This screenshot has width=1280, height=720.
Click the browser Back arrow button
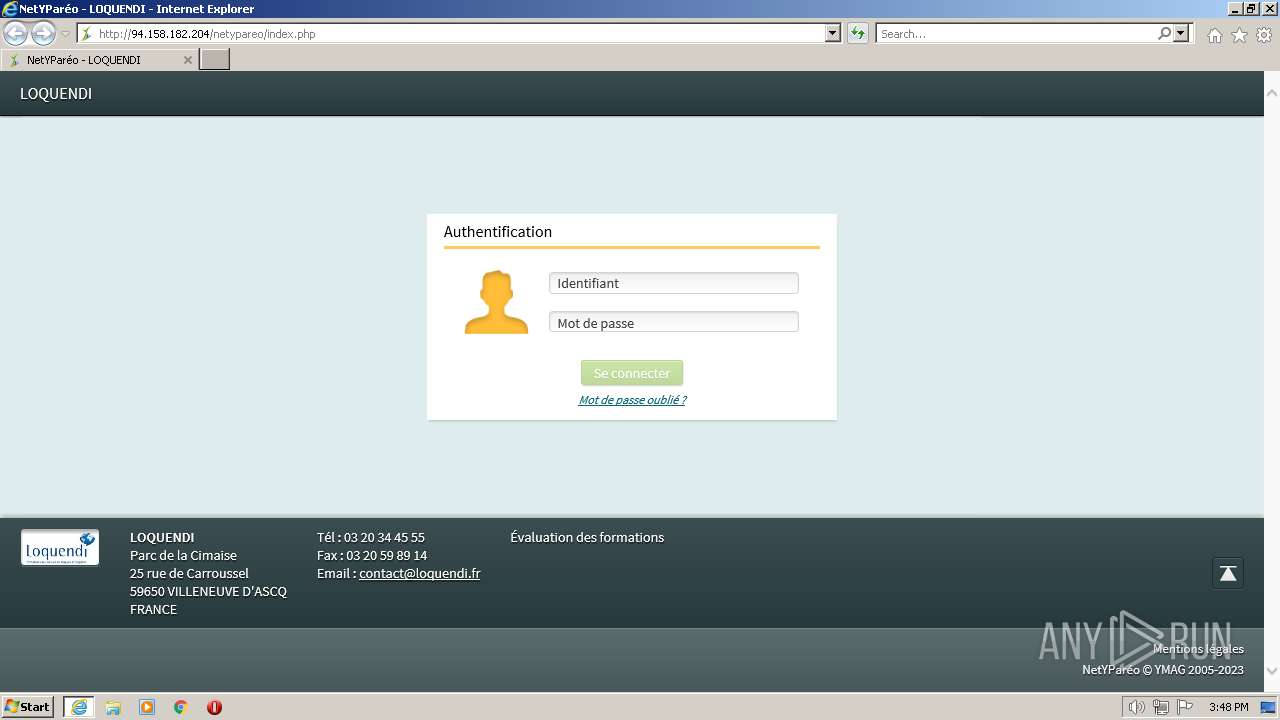(16, 33)
